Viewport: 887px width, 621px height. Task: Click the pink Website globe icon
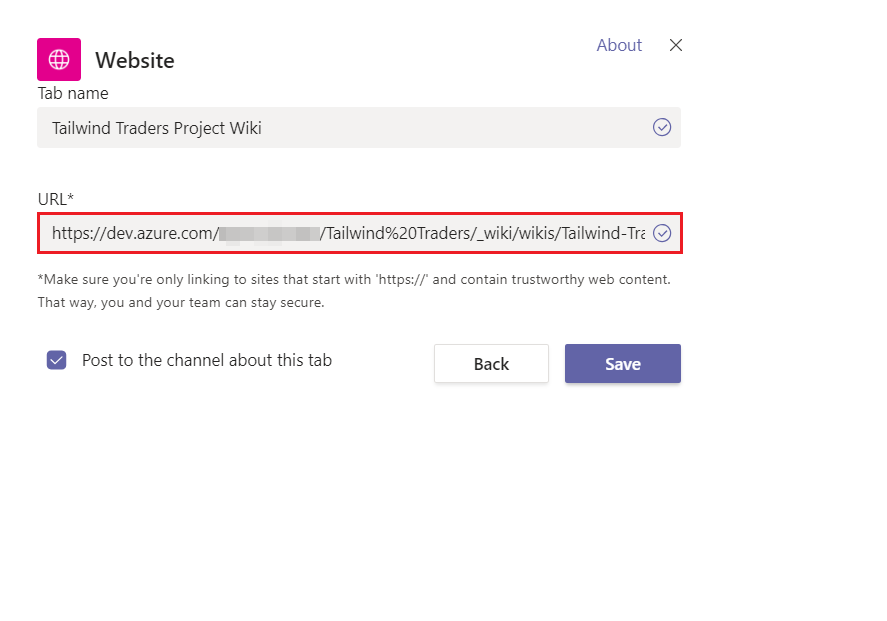(59, 59)
